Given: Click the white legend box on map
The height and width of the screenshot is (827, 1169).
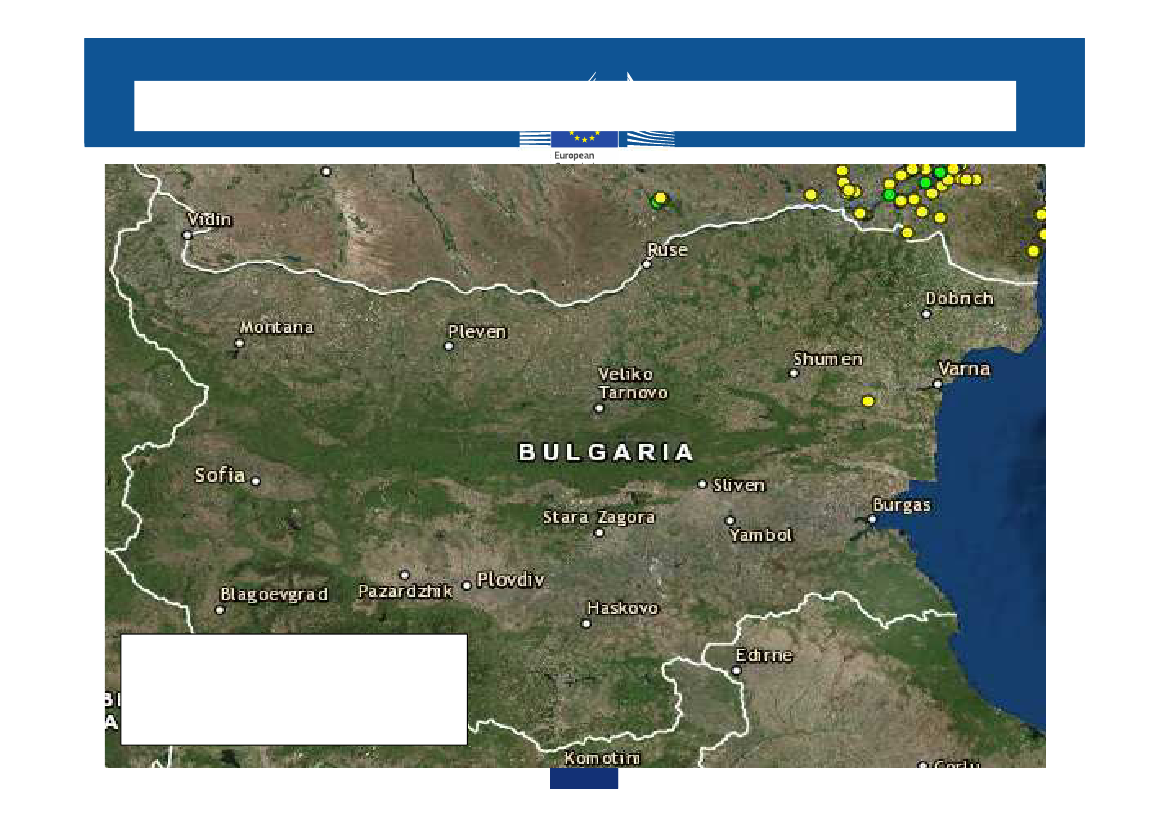Looking at the screenshot, I should click(x=294, y=689).
